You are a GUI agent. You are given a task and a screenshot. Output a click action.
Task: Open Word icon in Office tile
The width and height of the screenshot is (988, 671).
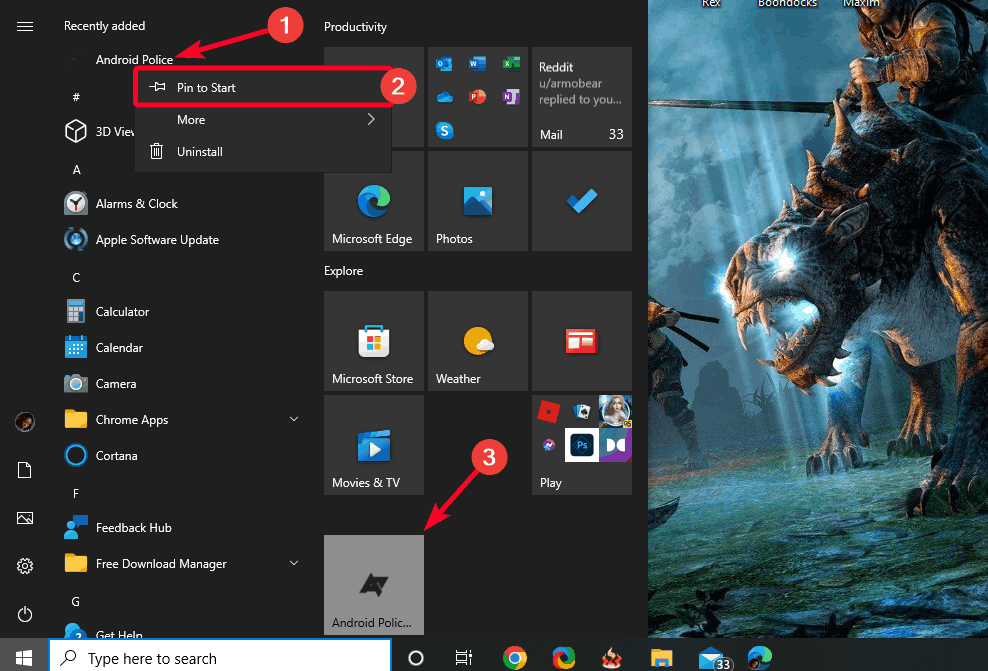[478, 63]
